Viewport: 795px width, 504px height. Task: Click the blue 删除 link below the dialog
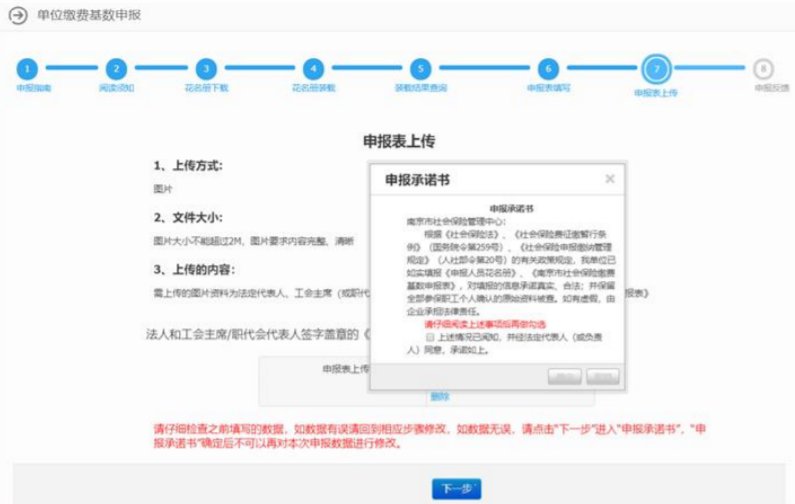point(440,397)
